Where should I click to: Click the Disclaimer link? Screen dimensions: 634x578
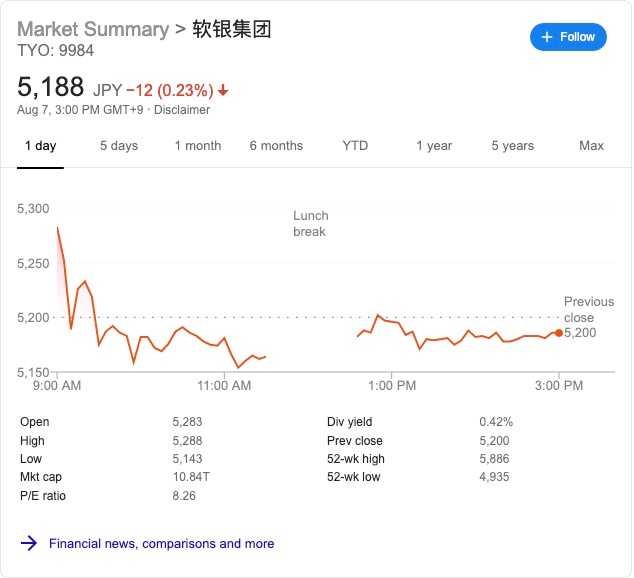pos(182,110)
